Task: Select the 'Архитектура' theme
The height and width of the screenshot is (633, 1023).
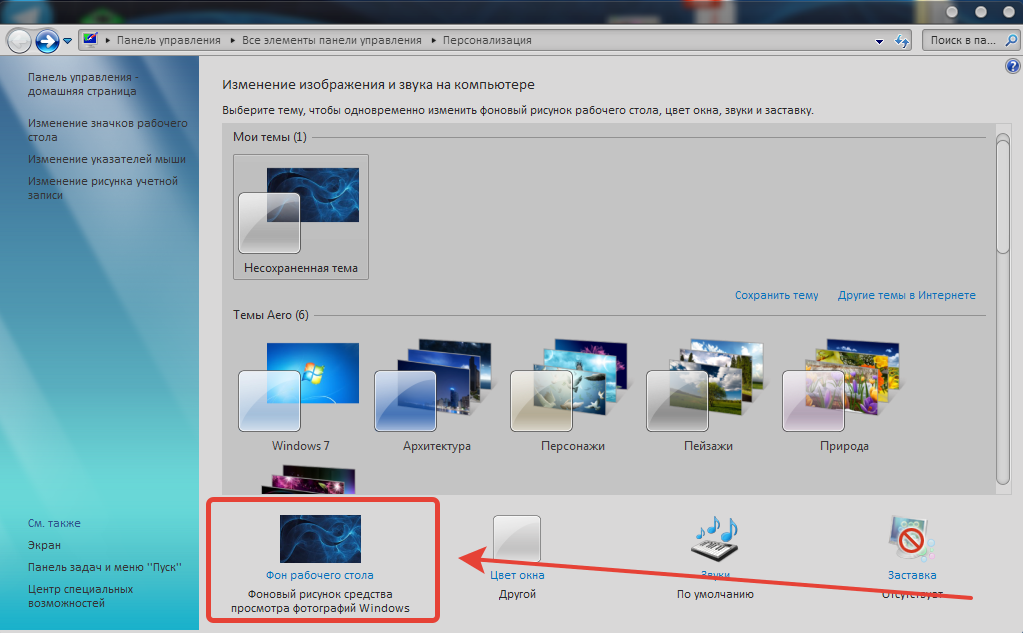Action: (x=436, y=395)
